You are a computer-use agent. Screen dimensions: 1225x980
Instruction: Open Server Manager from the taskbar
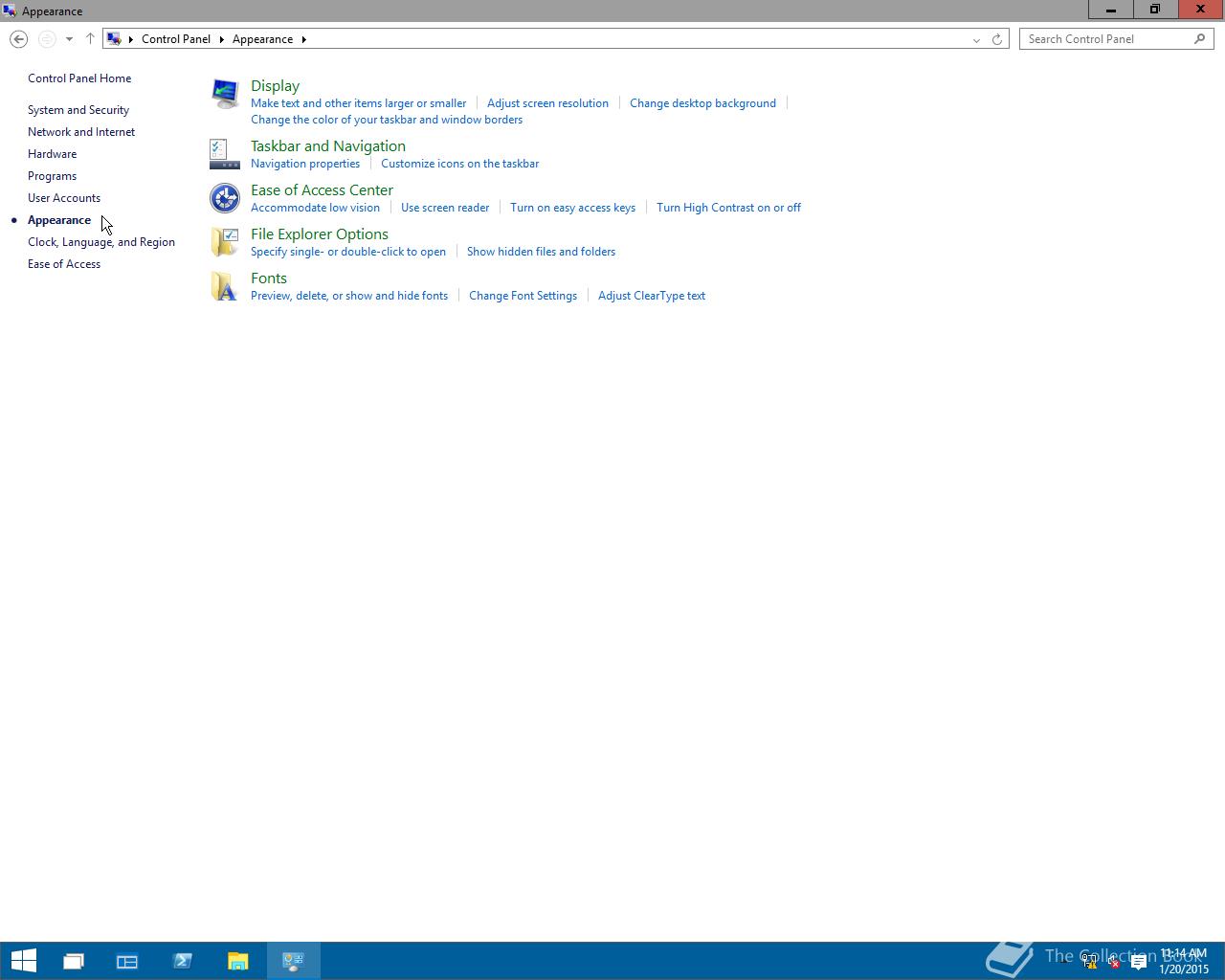click(127, 961)
